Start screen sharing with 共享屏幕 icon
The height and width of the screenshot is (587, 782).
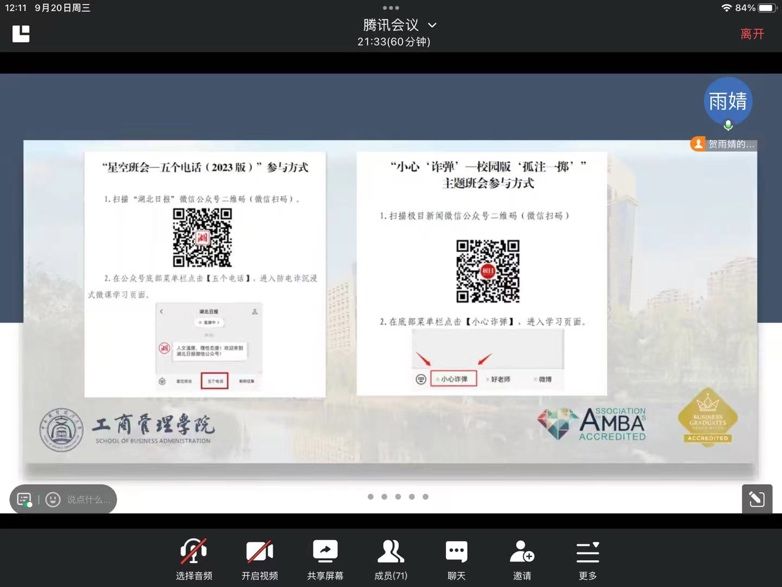[325, 552]
